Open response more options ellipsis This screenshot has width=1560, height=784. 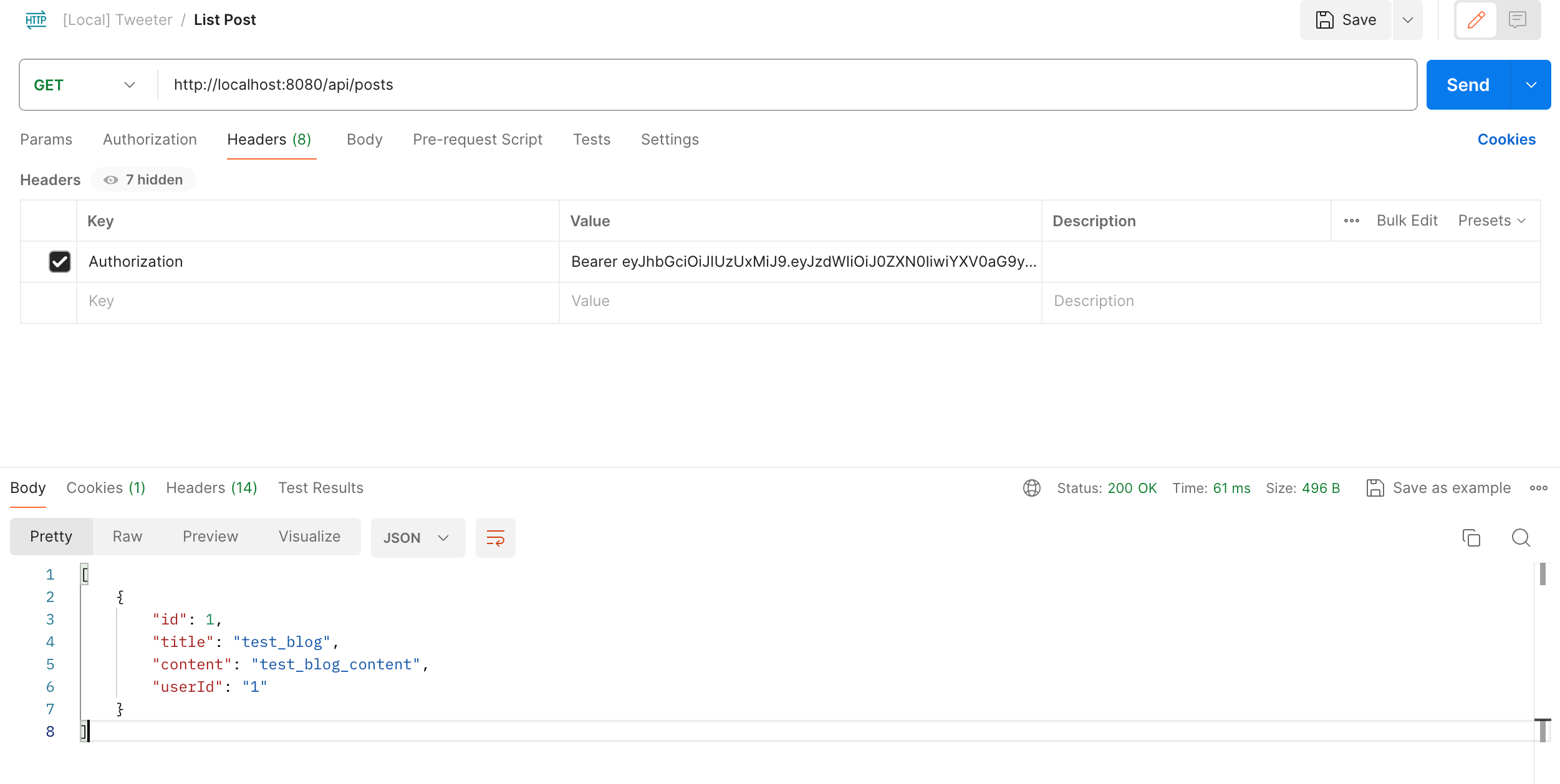tap(1538, 488)
